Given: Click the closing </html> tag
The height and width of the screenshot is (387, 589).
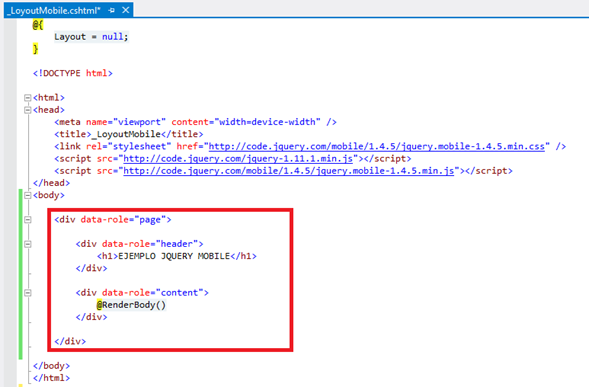Looking at the screenshot, I should [51, 378].
